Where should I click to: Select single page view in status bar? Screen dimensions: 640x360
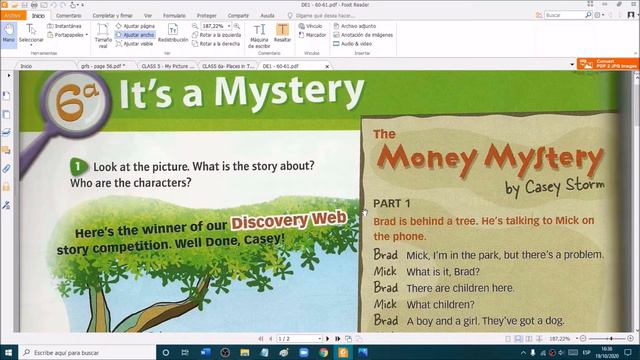pyautogui.click(x=508, y=339)
